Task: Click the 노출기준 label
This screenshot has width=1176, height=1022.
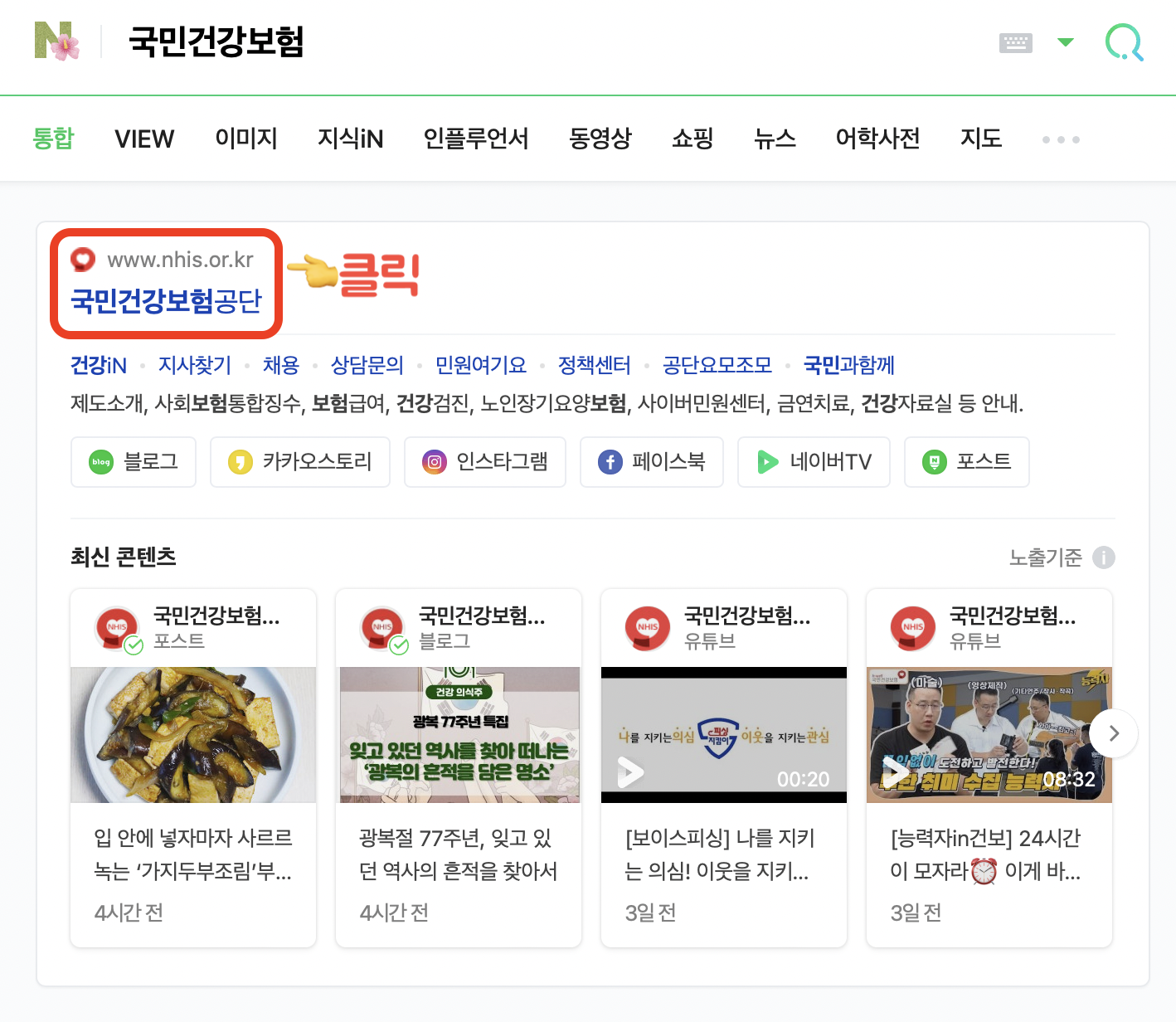Action: (x=1046, y=557)
